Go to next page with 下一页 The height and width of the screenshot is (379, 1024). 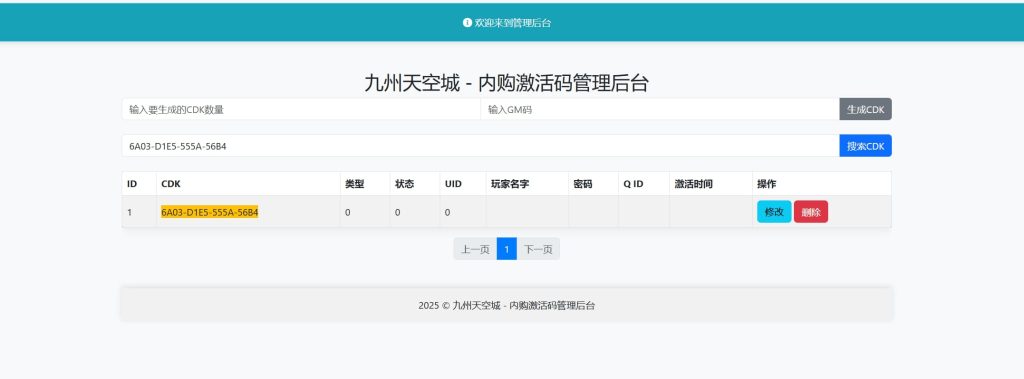(538, 249)
